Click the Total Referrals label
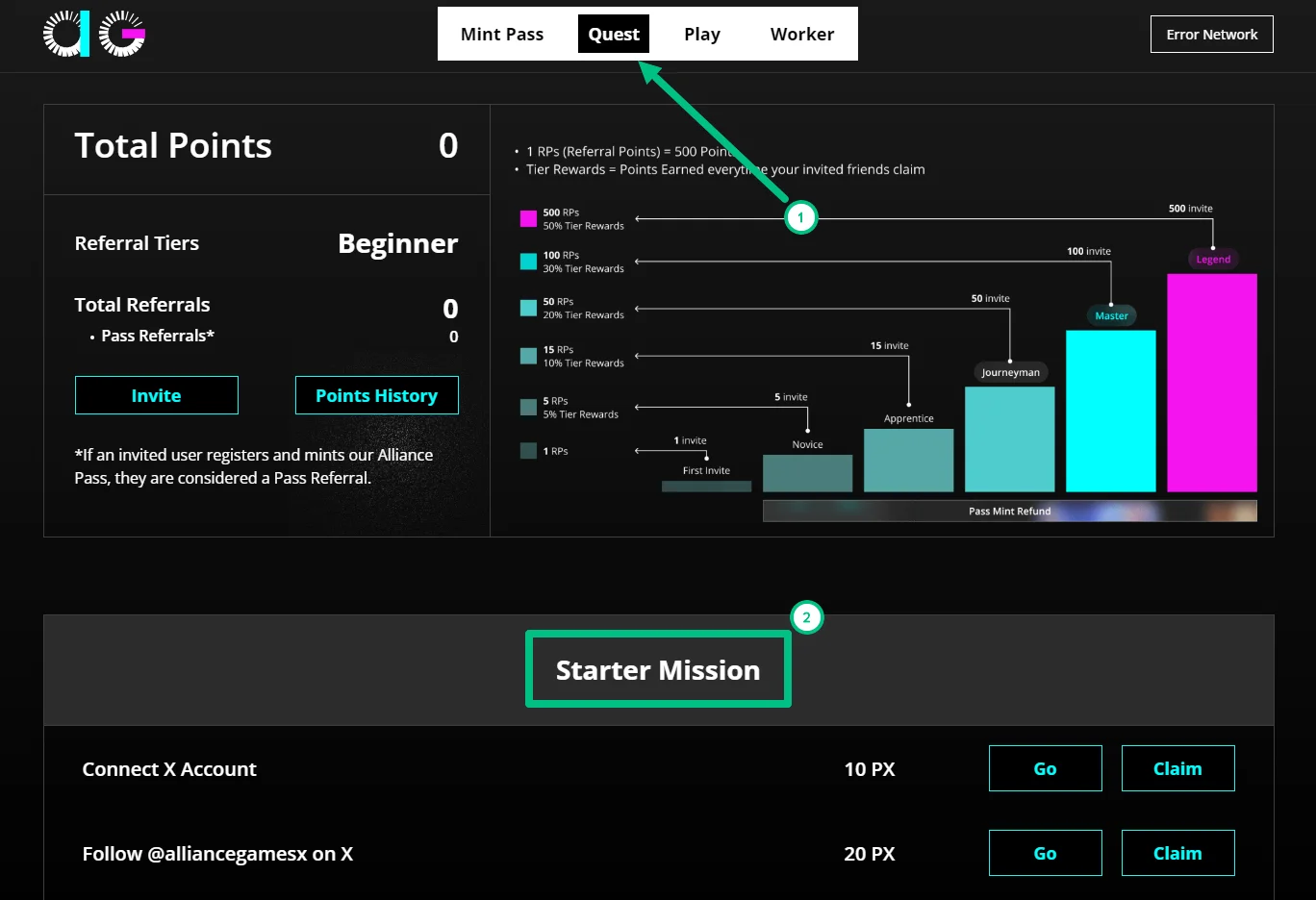 click(x=142, y=305)
